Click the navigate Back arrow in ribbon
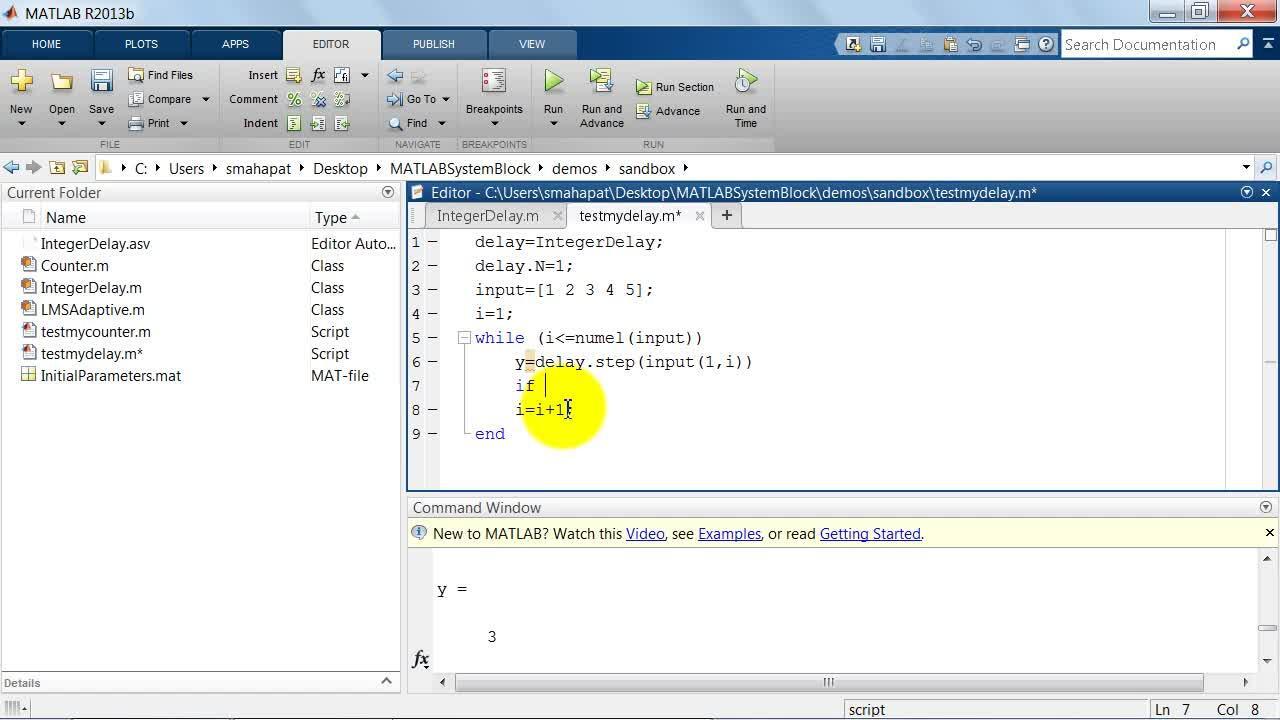Viewport: 1280px width, 720px height. [395, 75]
